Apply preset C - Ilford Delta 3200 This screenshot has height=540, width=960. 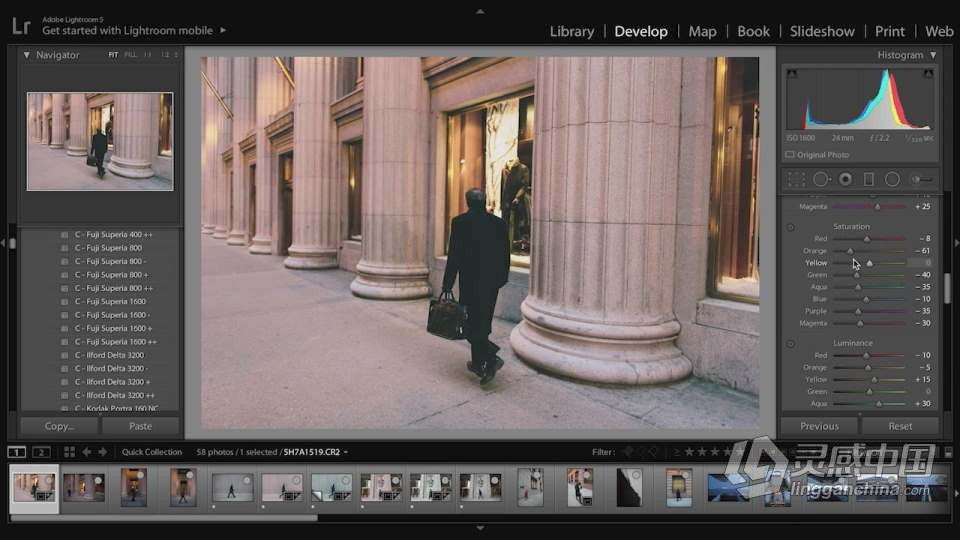[x=110, y=355]
